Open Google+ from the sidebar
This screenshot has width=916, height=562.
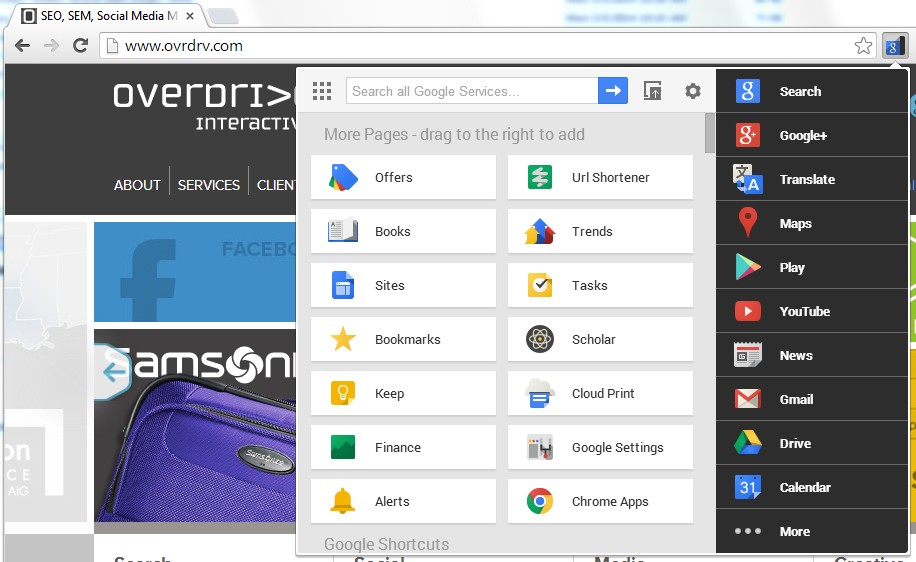(811, 135)
